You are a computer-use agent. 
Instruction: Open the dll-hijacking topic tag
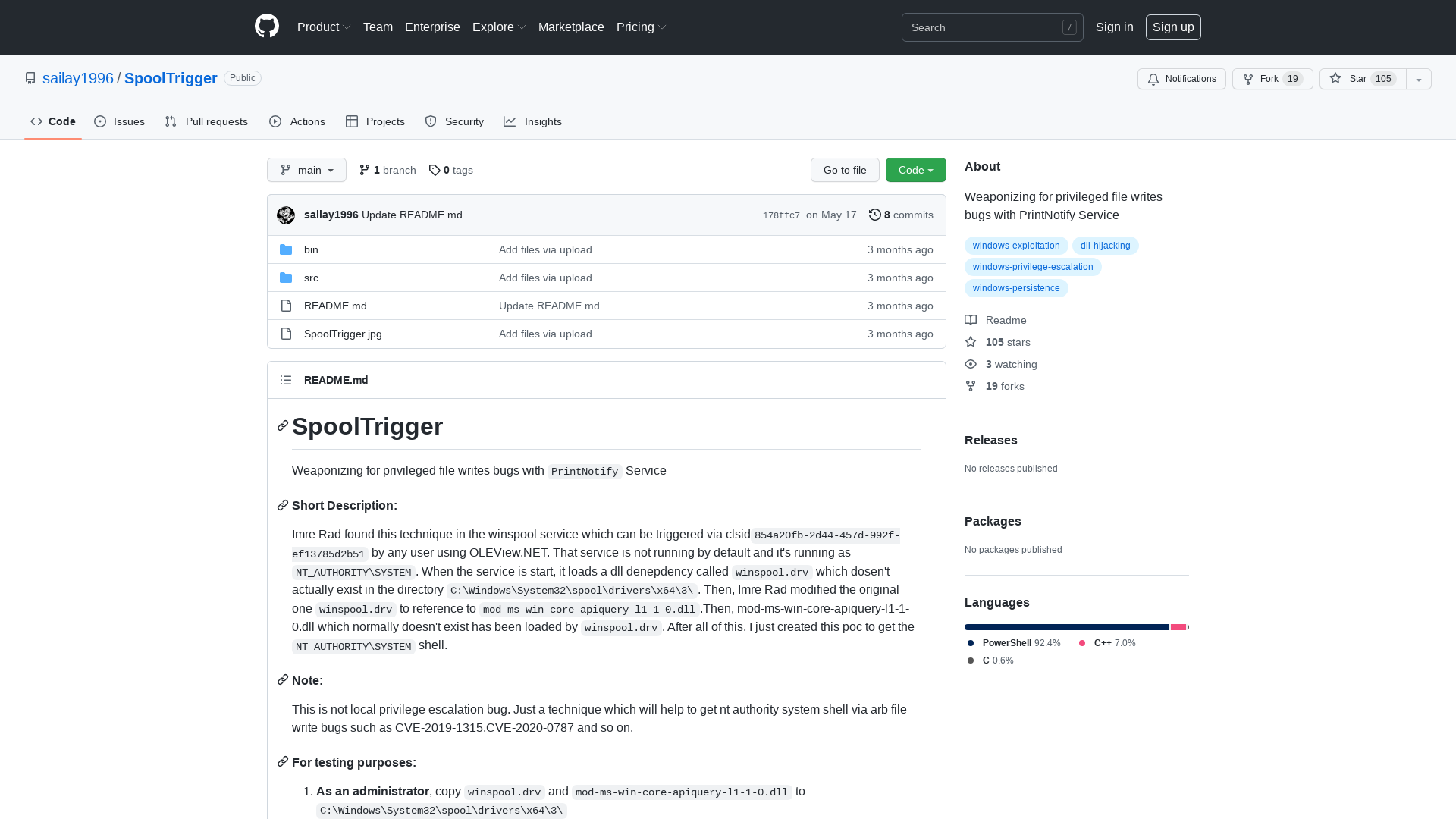pyautogui.click(x=1106, y=246)
